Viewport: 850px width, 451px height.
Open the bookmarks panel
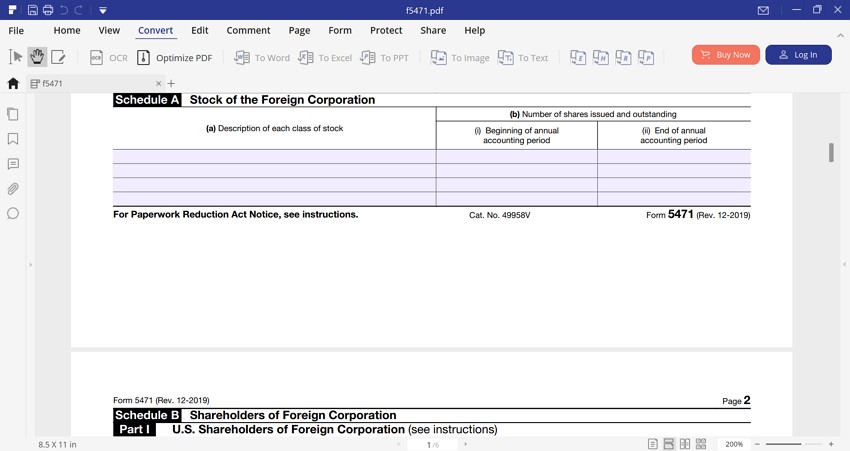tap(13, 139)
